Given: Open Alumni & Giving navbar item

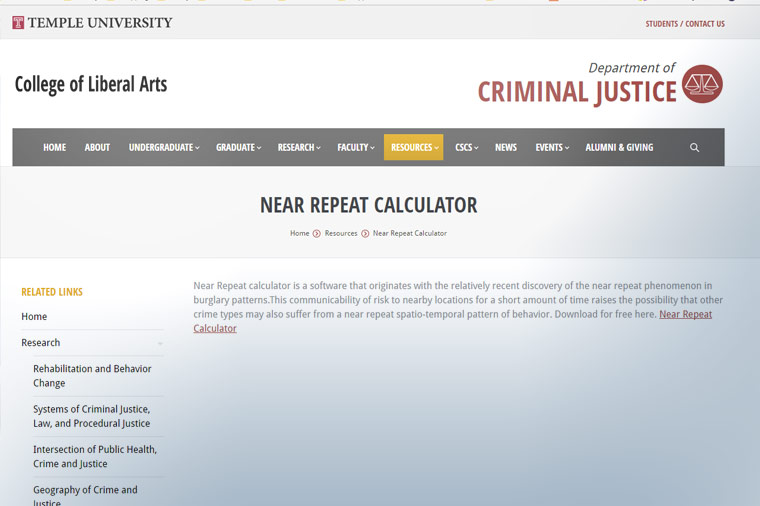Looking at the screenshot, I should point(619,147).
